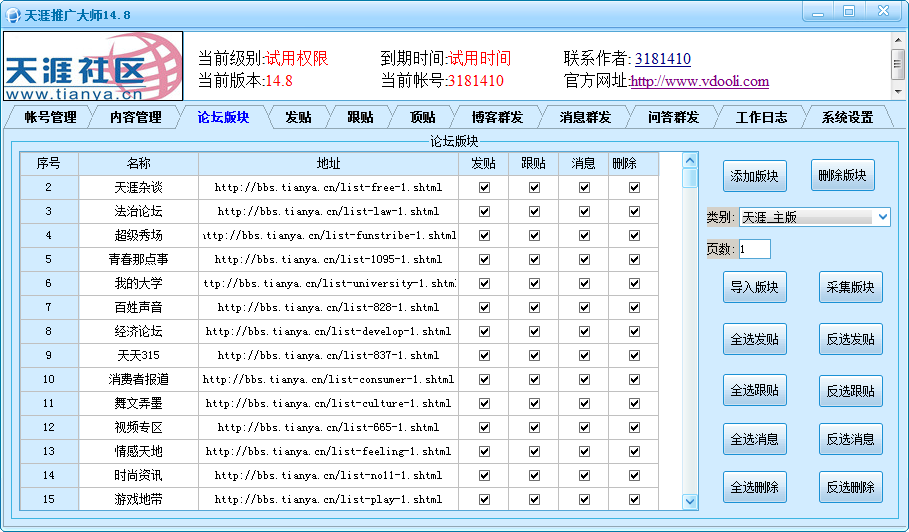The width and height of the screenshot is (909, 532).
Task: Click the 页数 input field
Action: click(x=754, y=249)
